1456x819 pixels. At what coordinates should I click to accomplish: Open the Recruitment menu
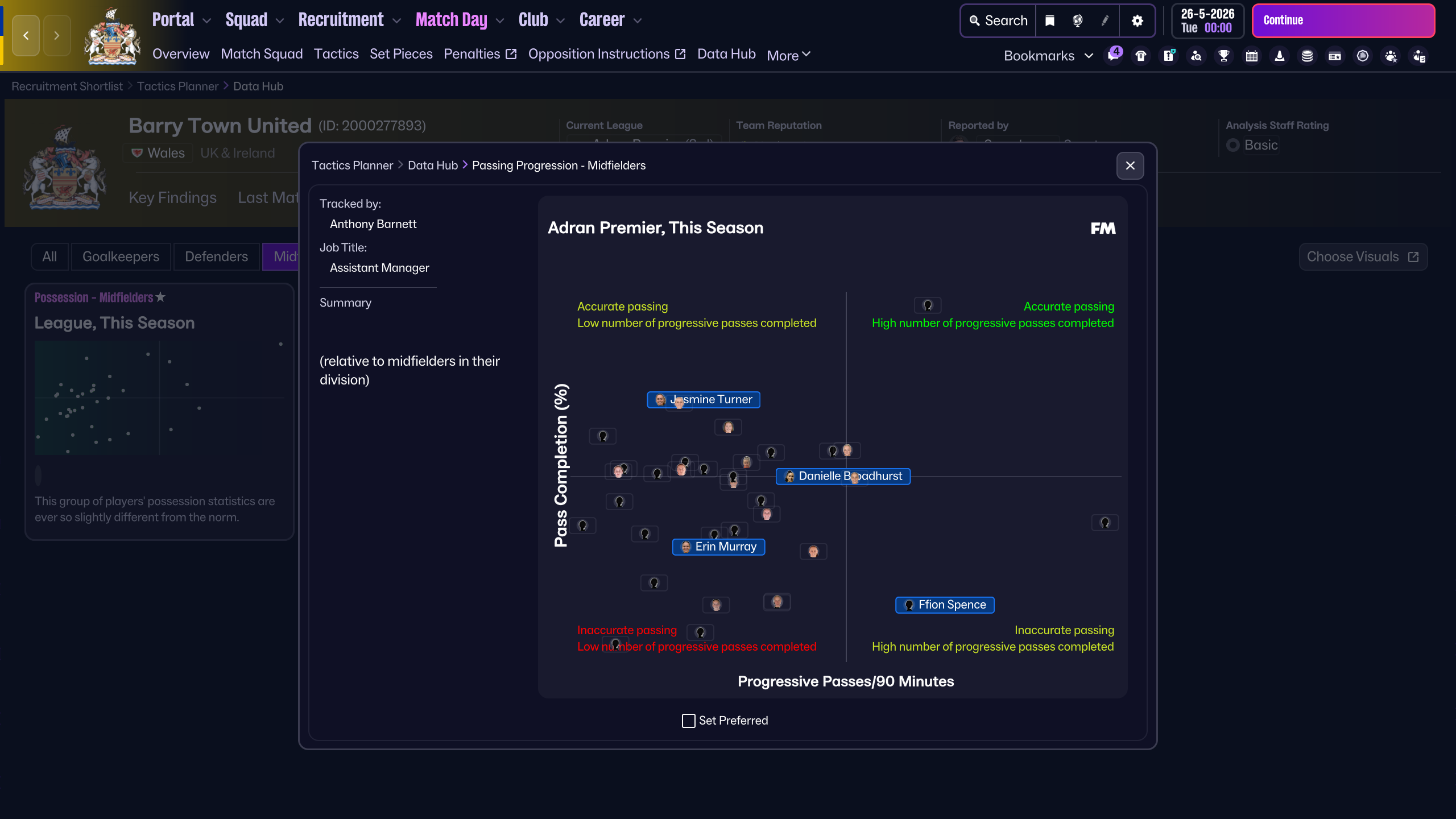349,20
